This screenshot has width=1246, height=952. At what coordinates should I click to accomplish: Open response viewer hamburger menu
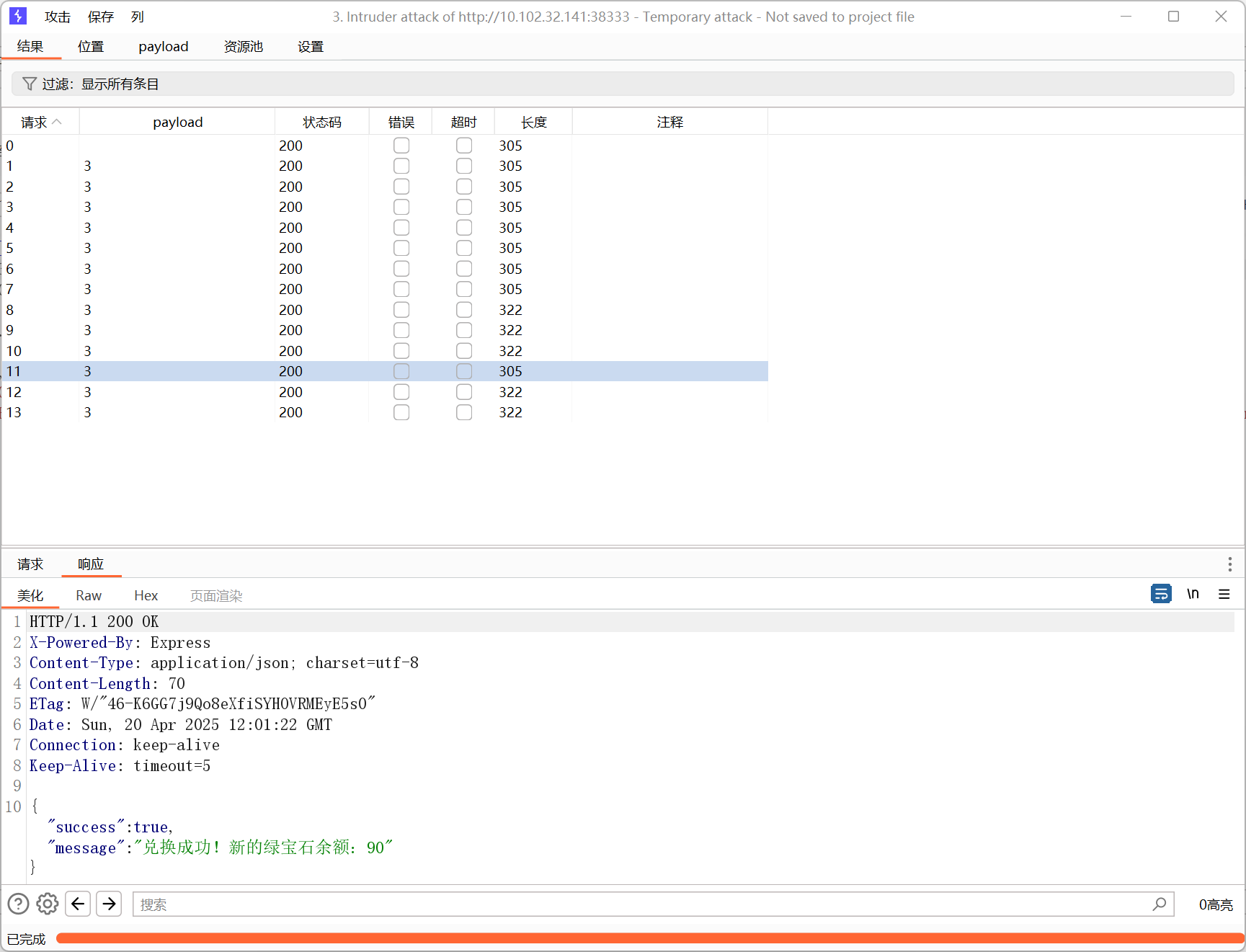point(1224,594)
